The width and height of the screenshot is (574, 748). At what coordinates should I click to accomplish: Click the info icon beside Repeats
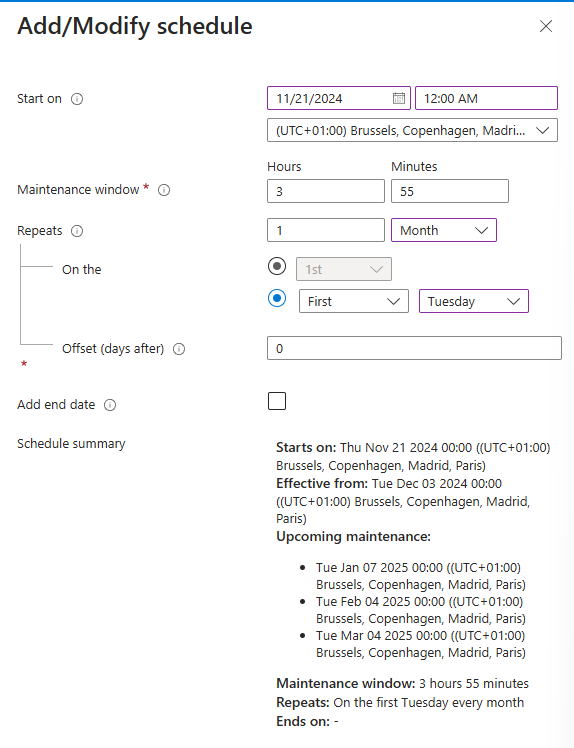(x=77, y=231)
